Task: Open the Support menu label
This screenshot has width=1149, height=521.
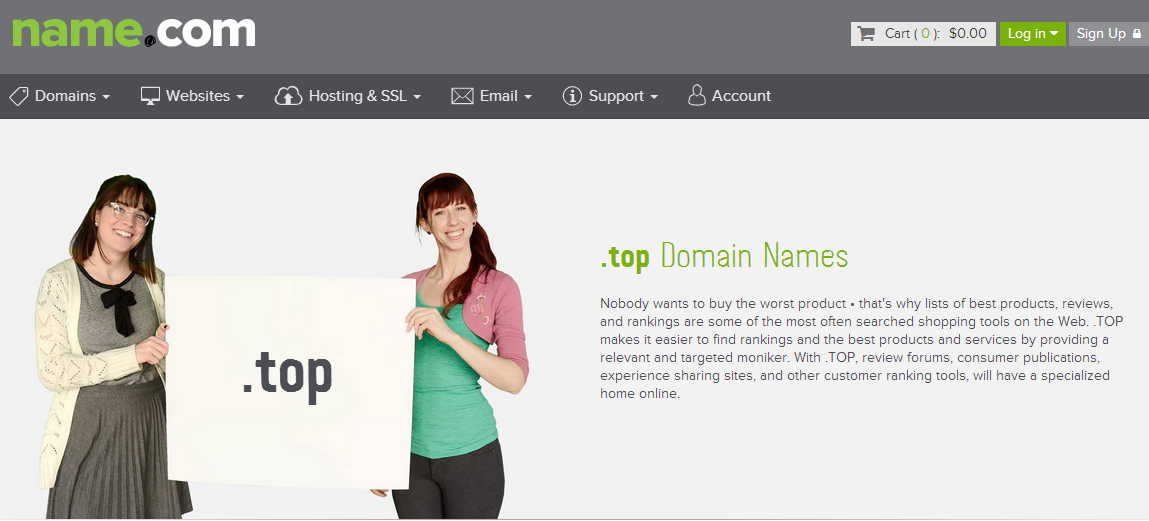Action: 616,96
